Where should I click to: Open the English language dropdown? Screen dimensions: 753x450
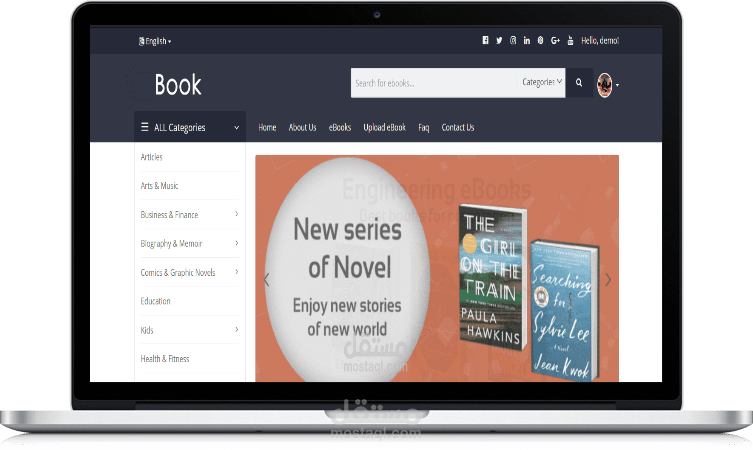155,41
